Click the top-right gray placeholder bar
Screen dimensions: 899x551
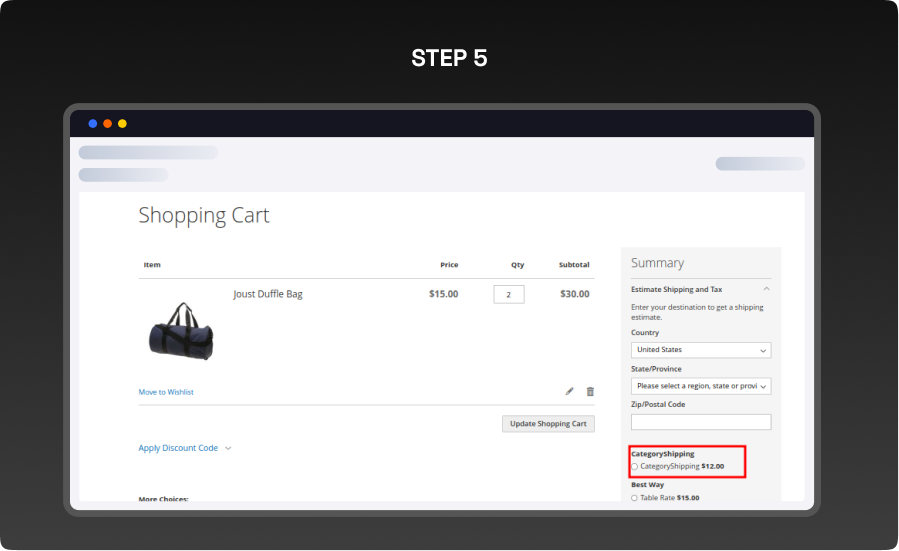click(x=759, y=164)
